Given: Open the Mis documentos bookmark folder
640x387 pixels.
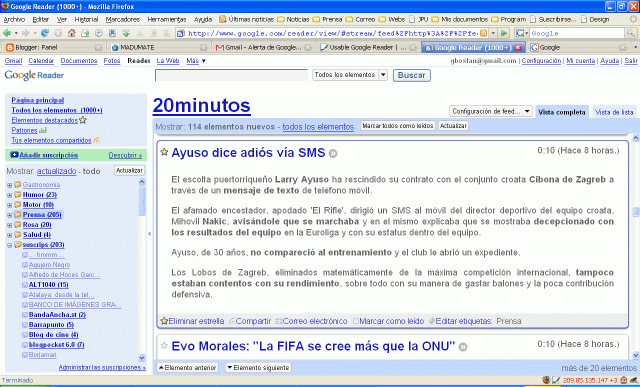Looking at the screenshot, I should pyautogui.click(x=460, y=19).
